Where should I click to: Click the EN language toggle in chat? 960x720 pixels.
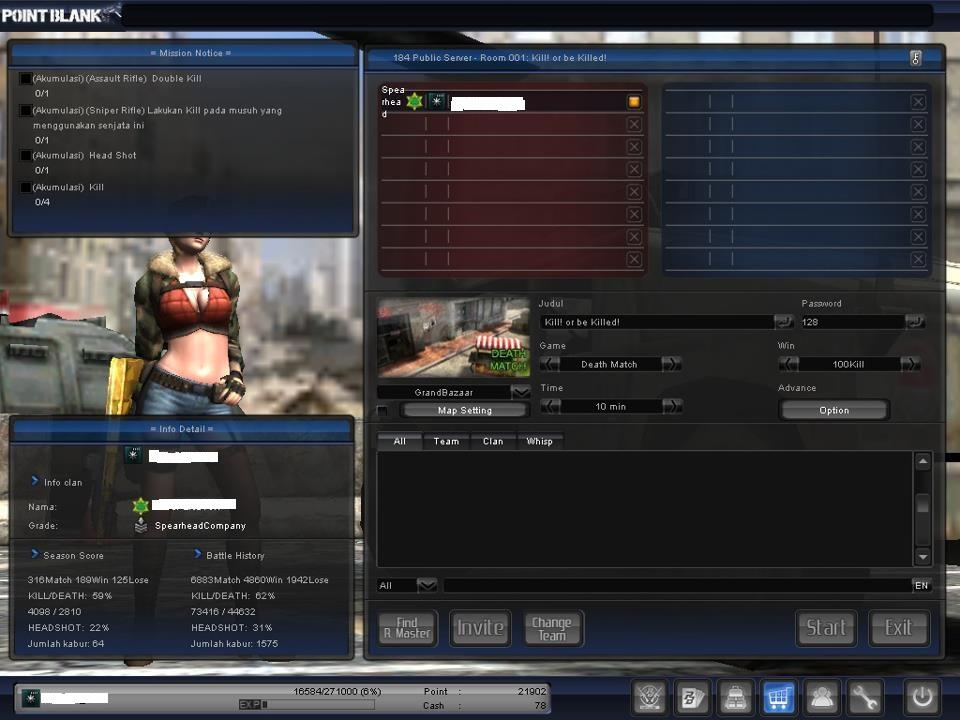click(921, 585)
